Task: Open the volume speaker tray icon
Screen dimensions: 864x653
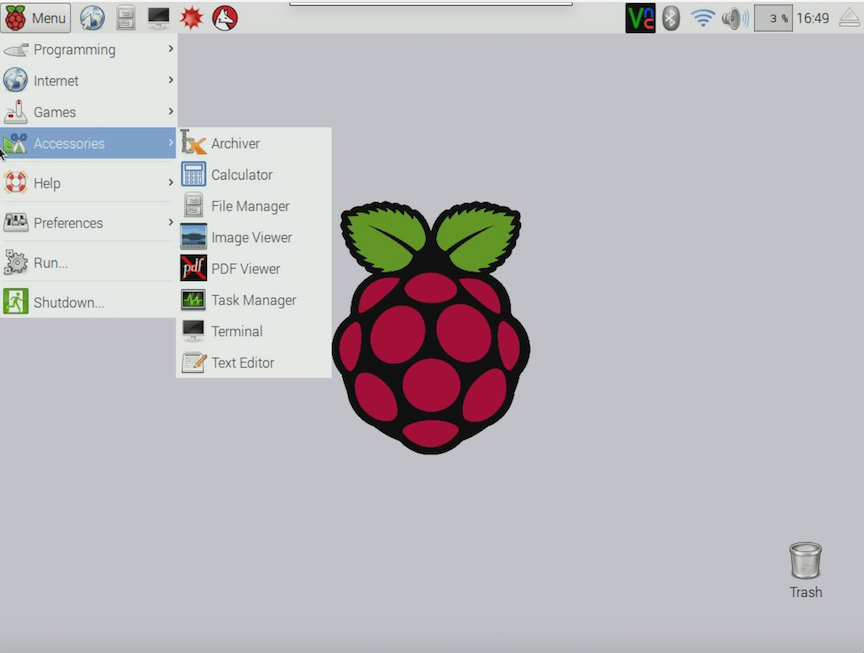Action: 735,18
